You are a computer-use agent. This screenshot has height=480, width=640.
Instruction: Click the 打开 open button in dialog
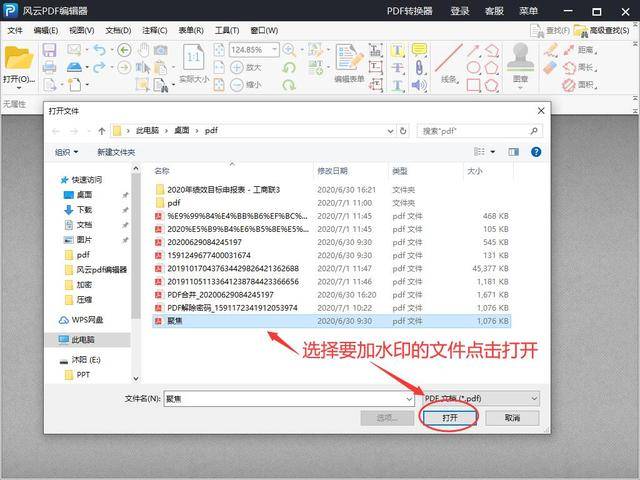point(450,418)
